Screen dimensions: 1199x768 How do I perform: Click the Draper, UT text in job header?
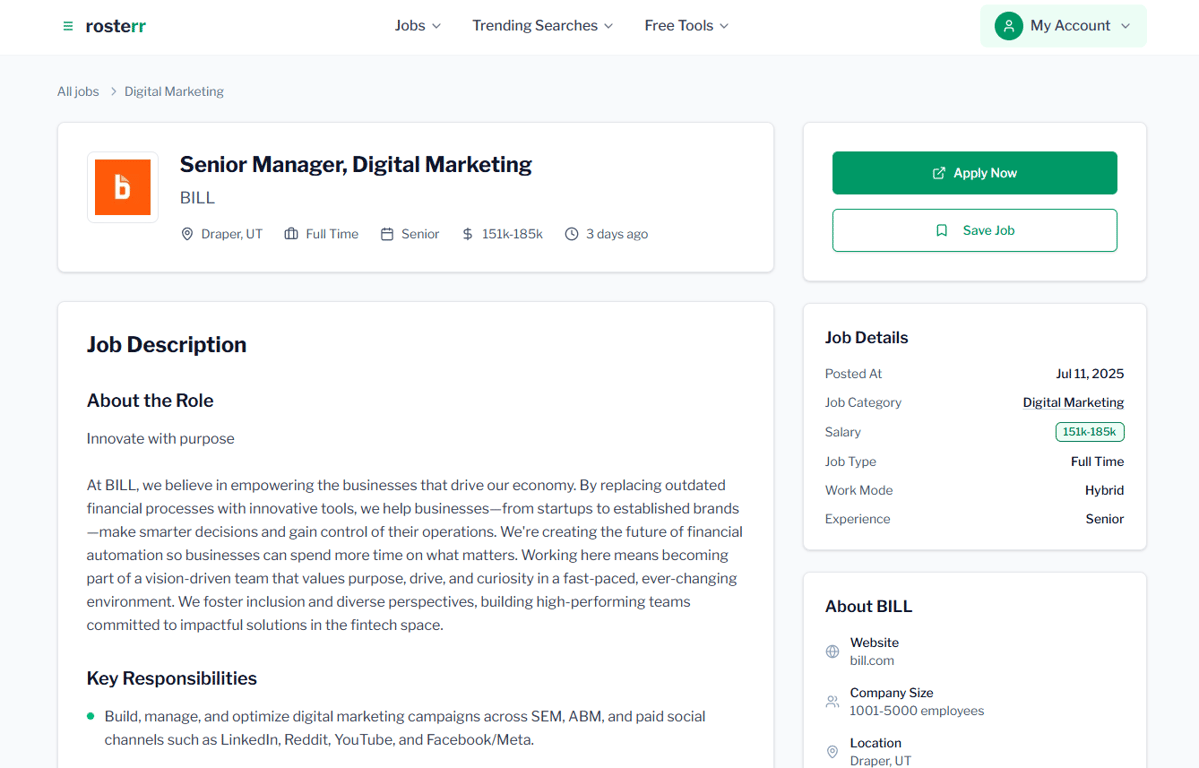[232, 234]
